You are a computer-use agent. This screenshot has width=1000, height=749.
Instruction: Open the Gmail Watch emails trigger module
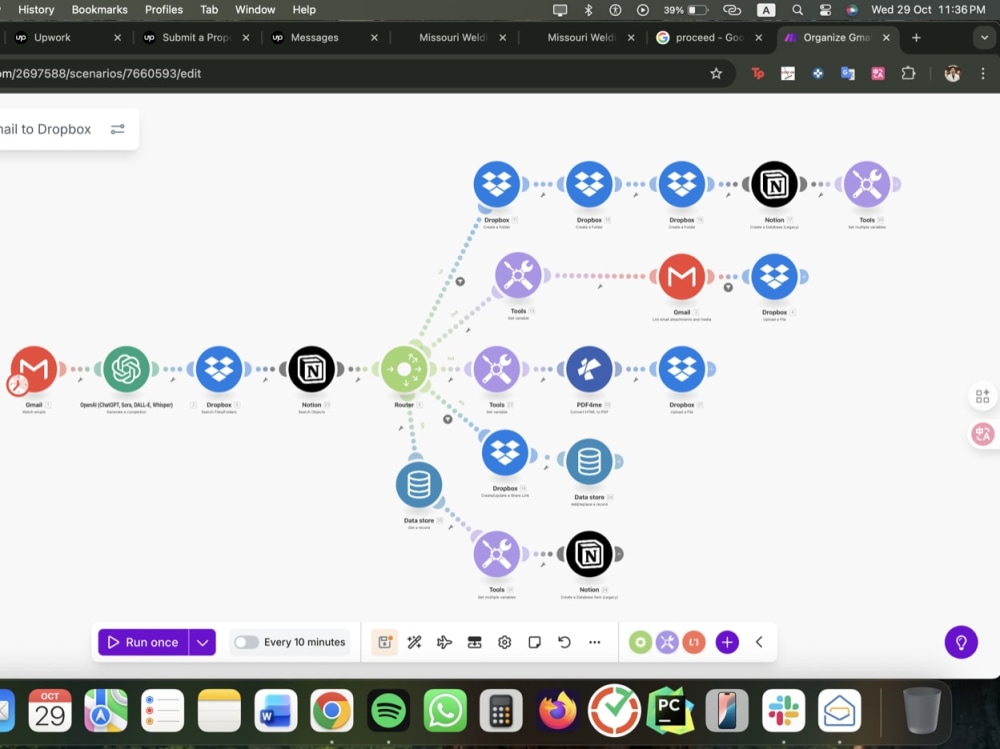tap(34, 369)
